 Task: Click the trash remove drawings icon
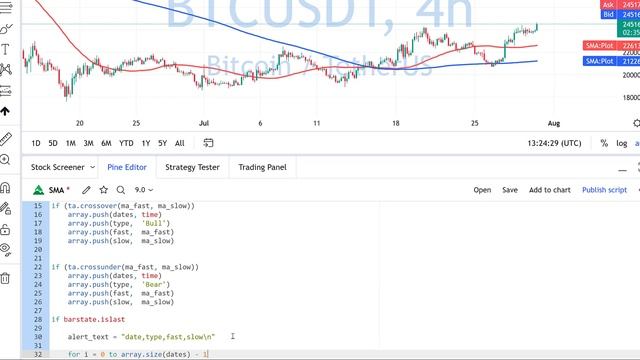[5, 278]
